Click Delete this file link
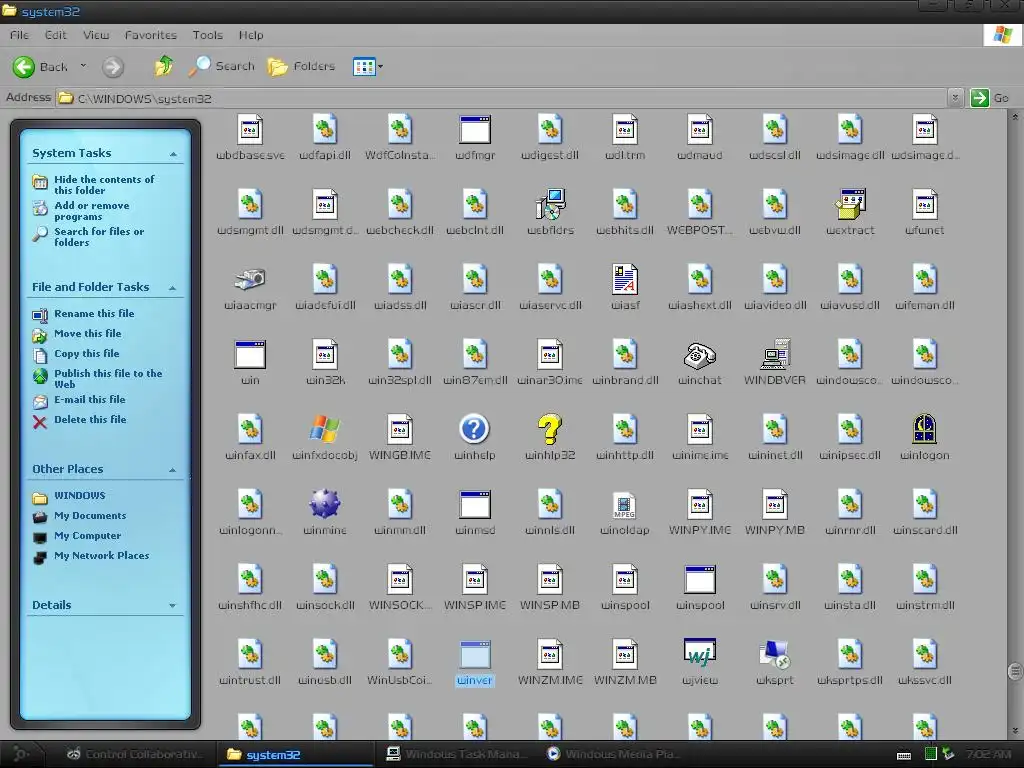 tap(90, 419)
